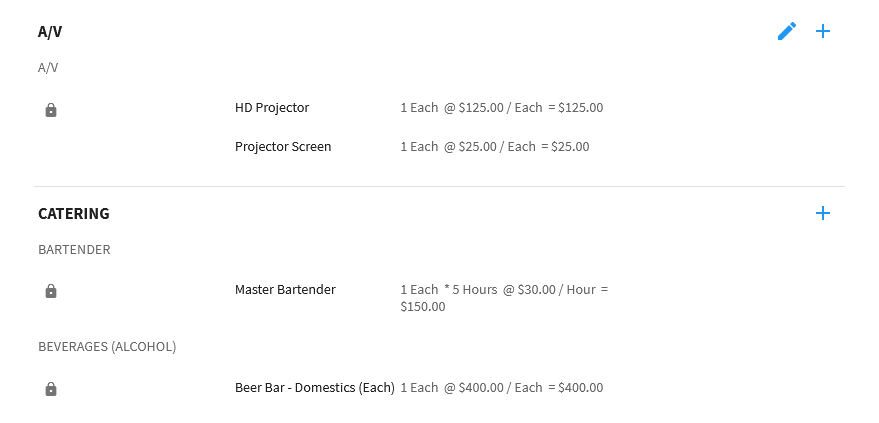
Task: Click the pencil edit icon for A/V
Action: click(x=787, y=31)
